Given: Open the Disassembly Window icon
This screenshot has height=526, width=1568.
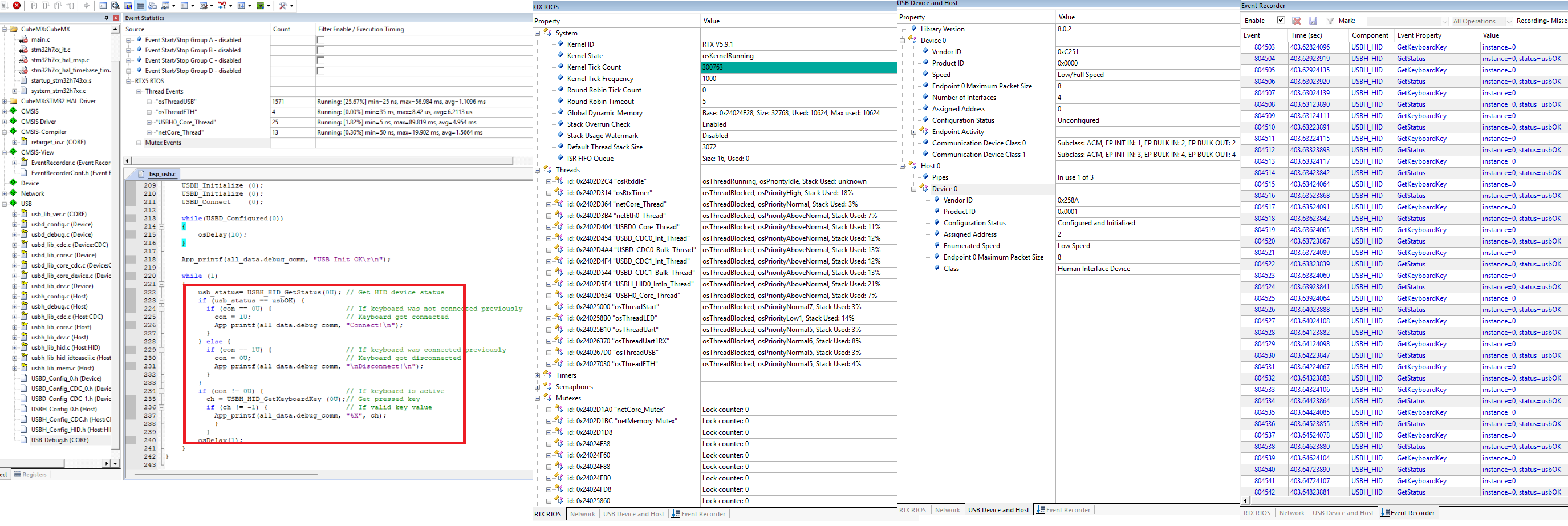Looking at the screenshot, I should point(116,6).
